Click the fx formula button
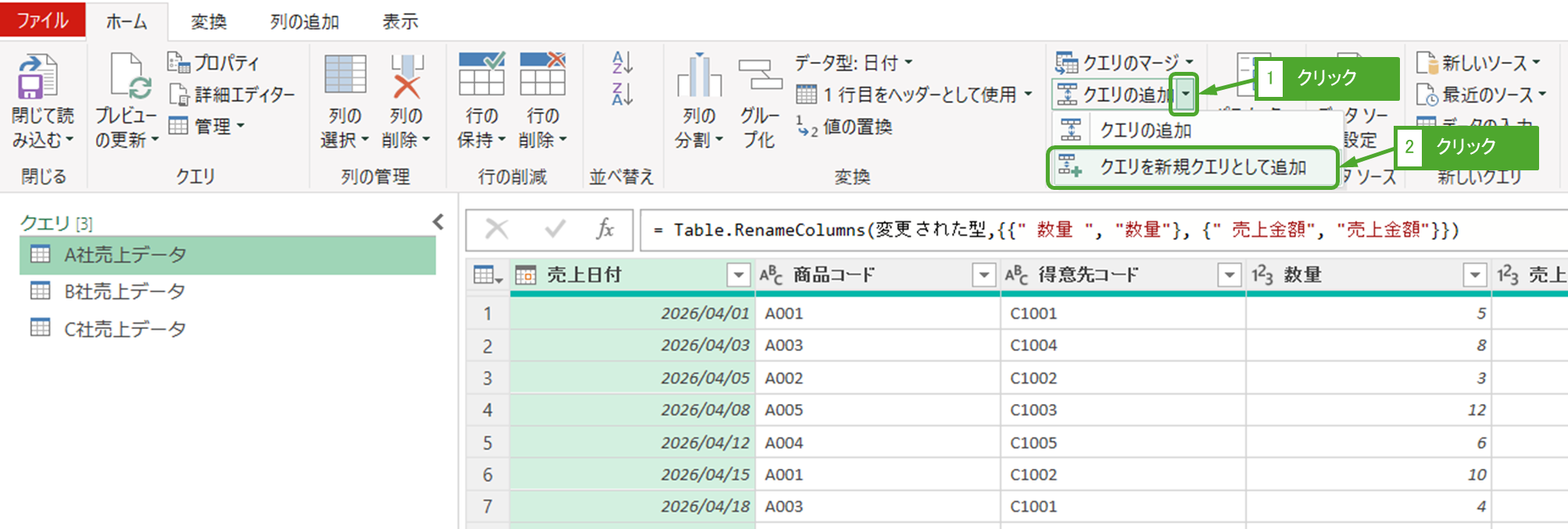 pyautogui.click(x=604, y=229)
